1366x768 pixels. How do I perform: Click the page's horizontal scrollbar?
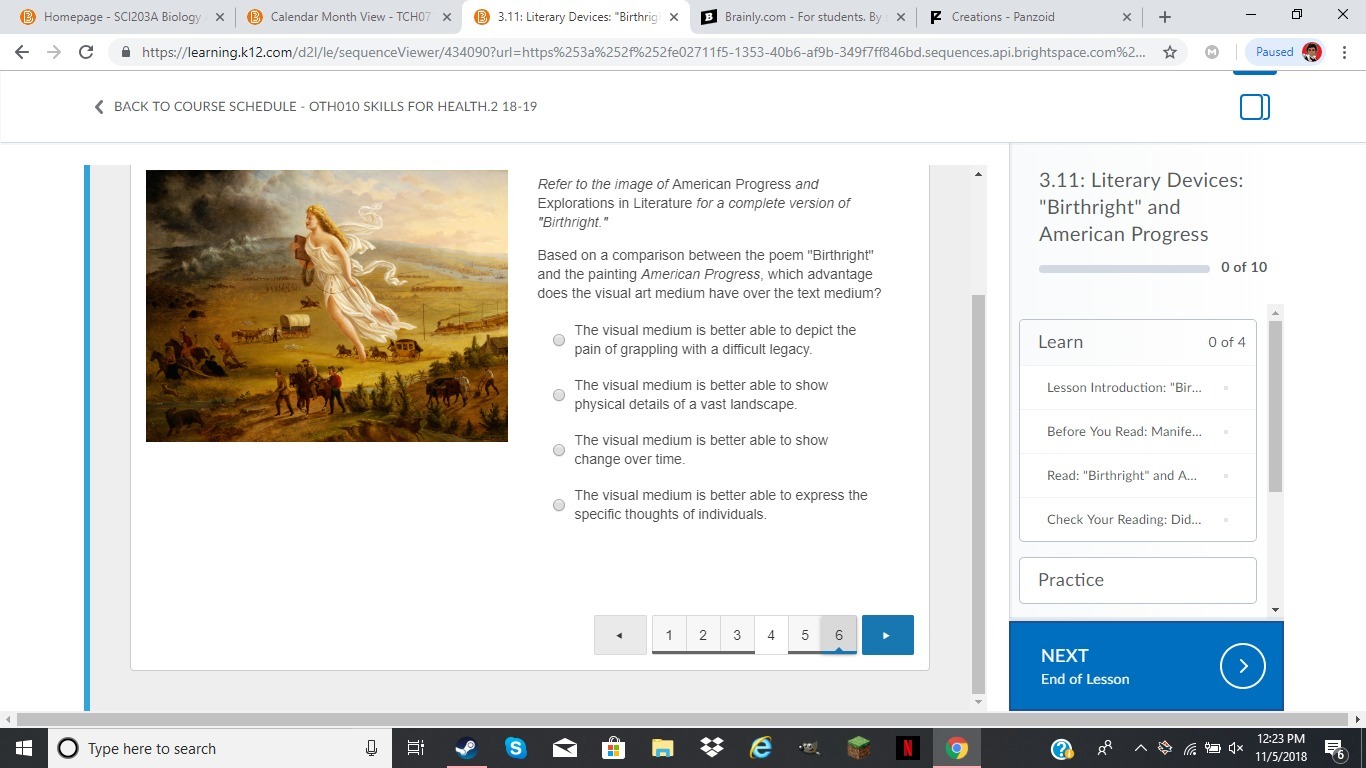pos(682,719)
